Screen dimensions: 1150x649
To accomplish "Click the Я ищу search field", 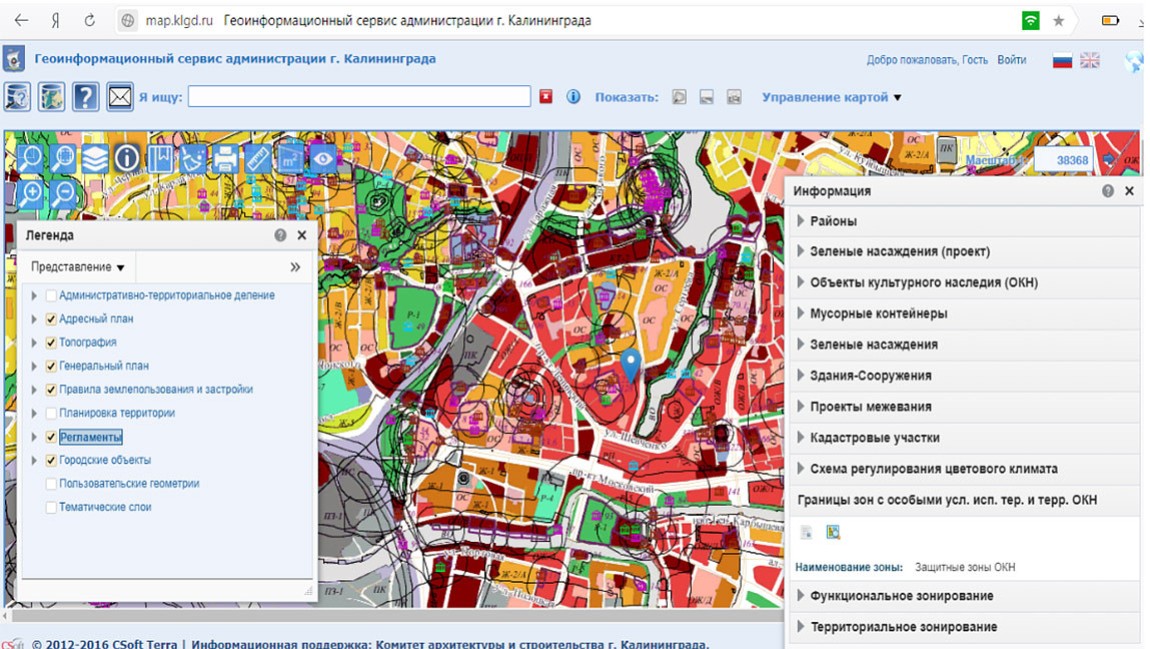I will [x=359, y=97].
